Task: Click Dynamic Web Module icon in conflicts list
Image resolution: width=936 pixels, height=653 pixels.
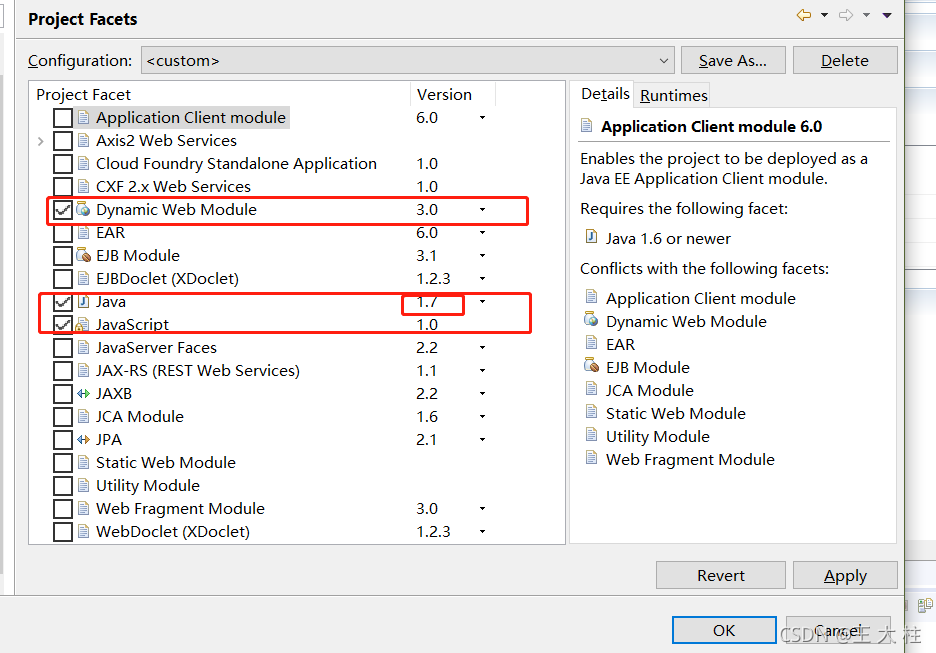Action: (591, 319)
